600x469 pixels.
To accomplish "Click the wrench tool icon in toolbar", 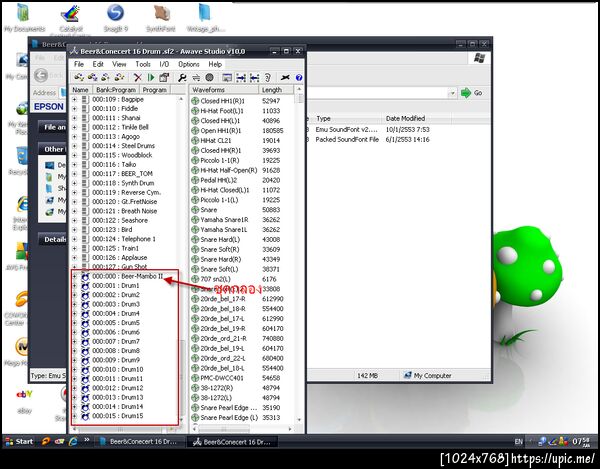I will [x=182, y=78].
